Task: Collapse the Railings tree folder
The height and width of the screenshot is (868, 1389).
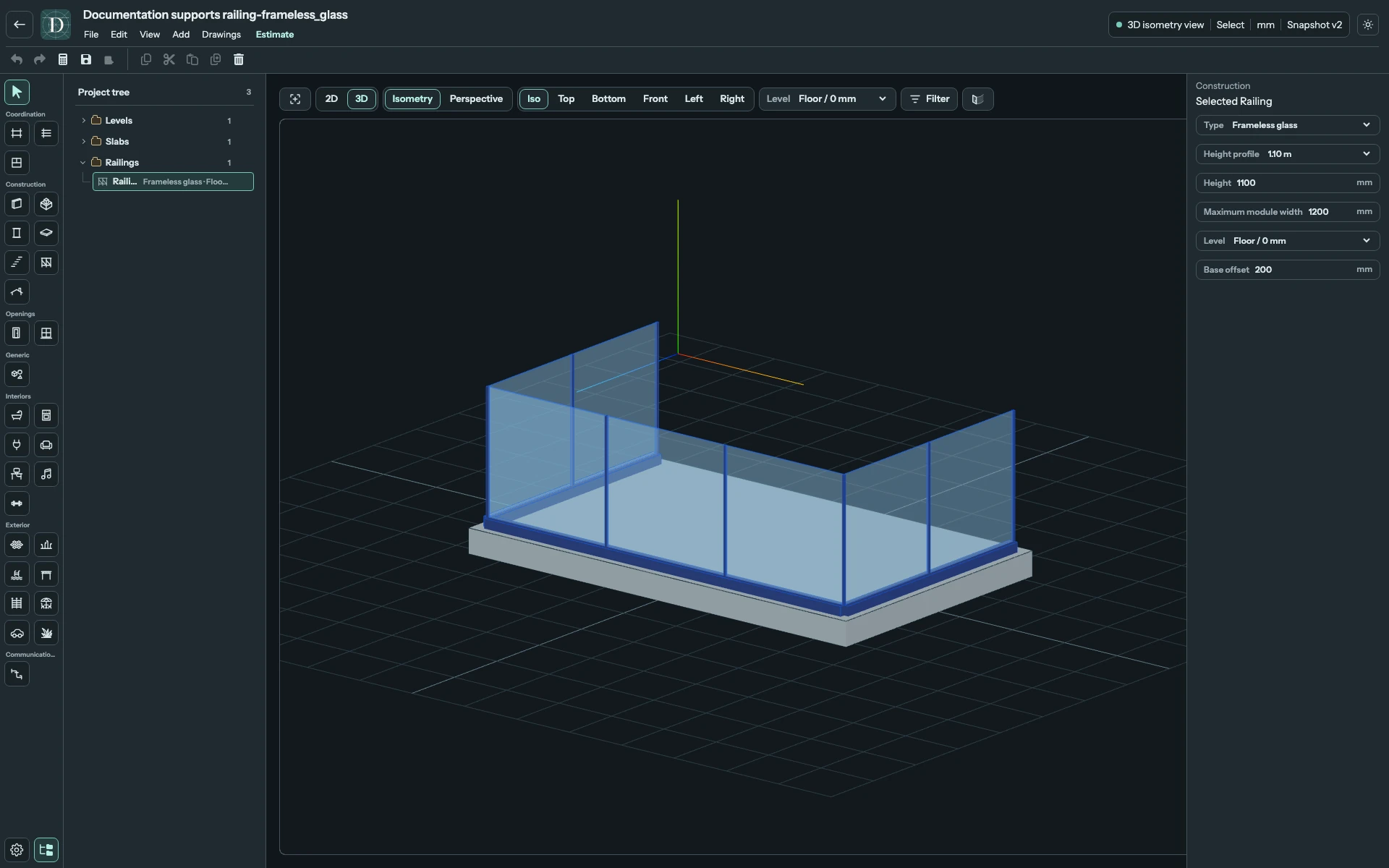Action: [x=84, y=163]
